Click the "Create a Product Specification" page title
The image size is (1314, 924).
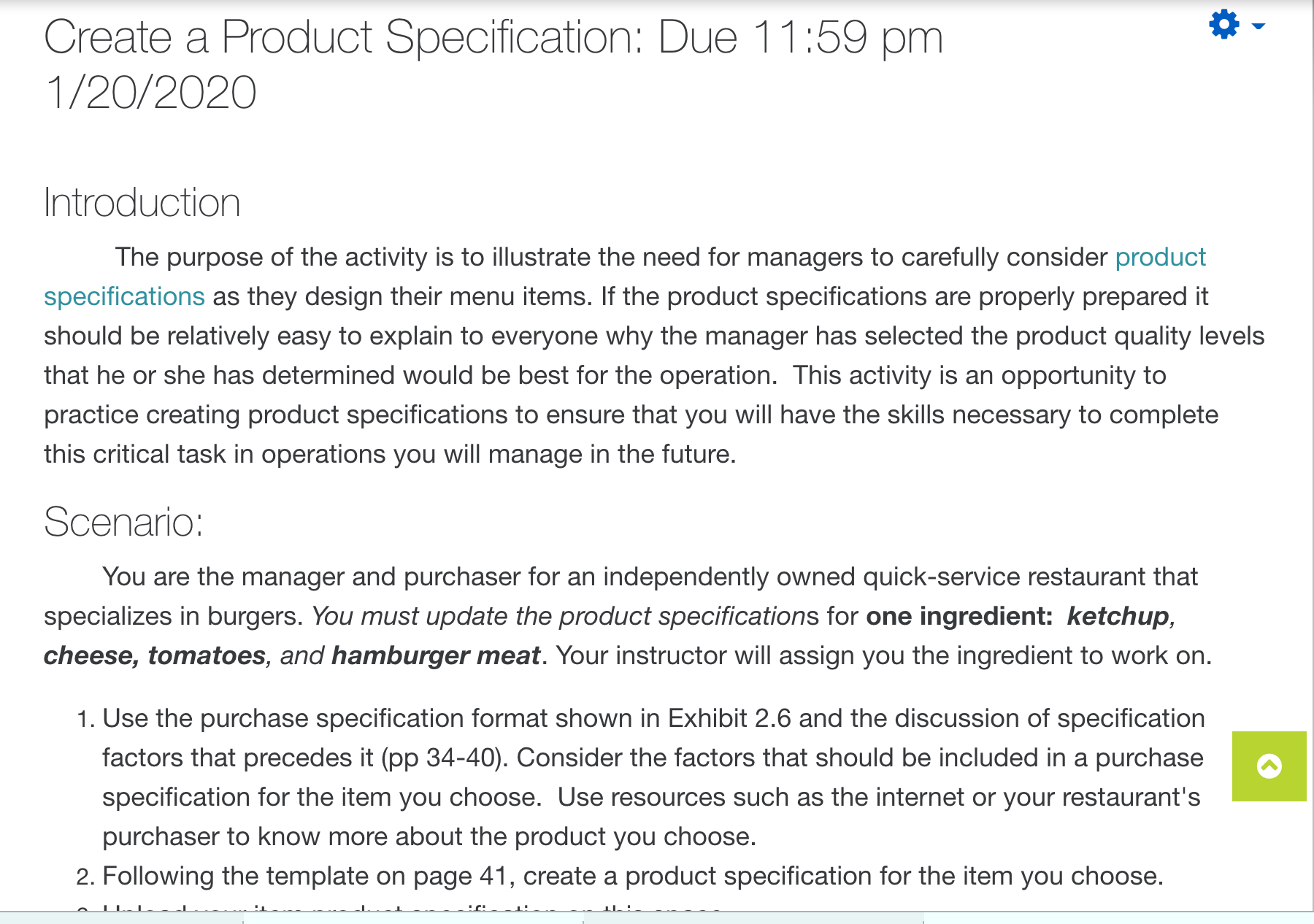[x=344, y=37]
